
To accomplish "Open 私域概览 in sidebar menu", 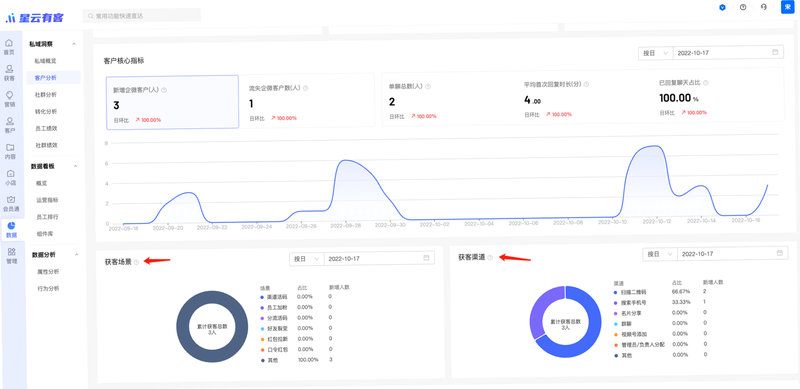I will coord(45,61).
